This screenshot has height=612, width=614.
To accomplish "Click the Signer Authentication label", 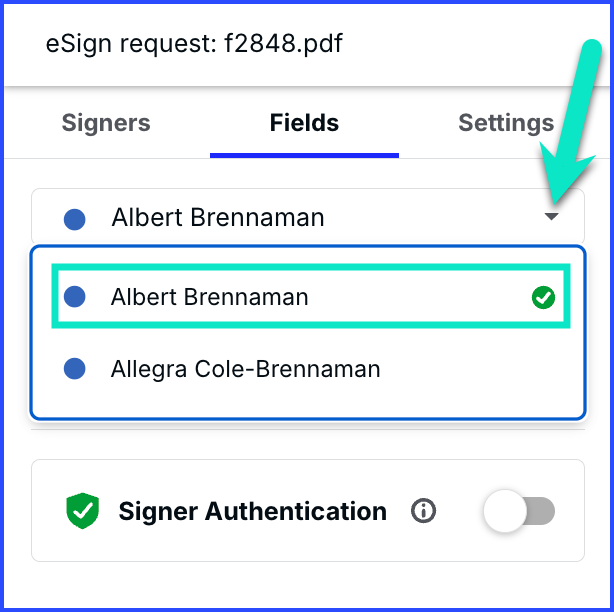I will 253,511.
